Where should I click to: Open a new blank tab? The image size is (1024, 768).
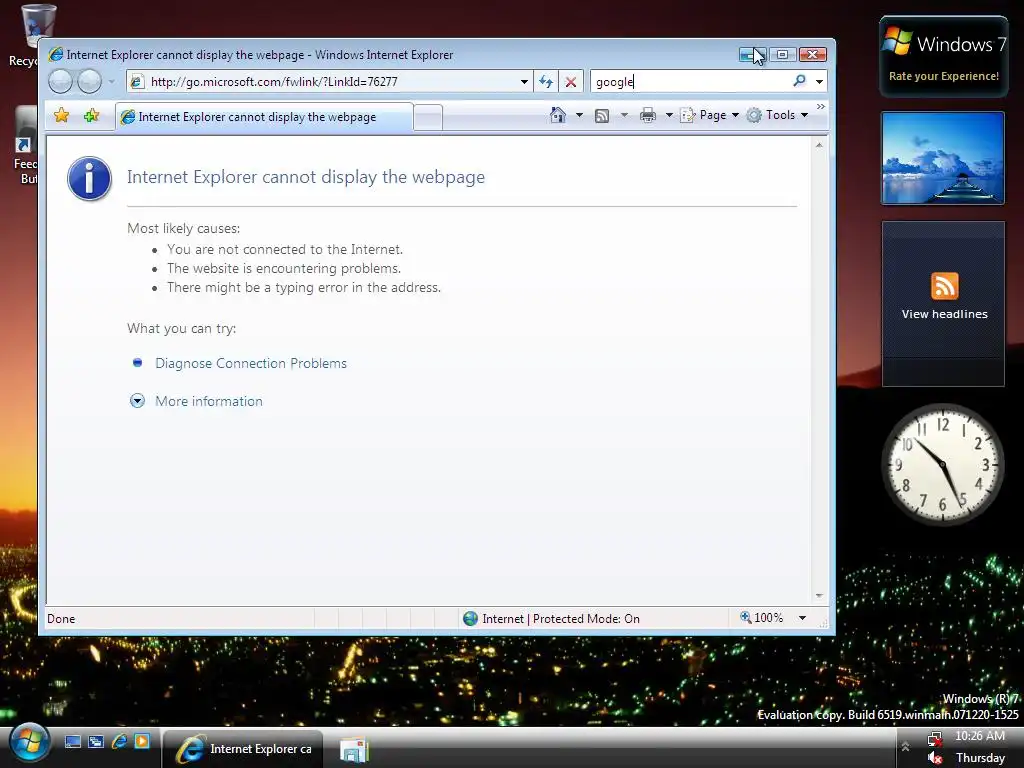[x=428, y=118]
